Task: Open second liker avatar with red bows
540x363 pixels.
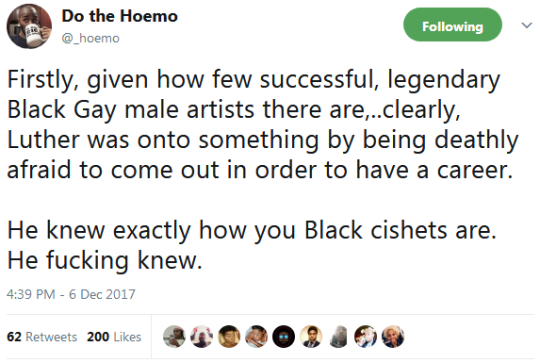Action: [201, 336]
